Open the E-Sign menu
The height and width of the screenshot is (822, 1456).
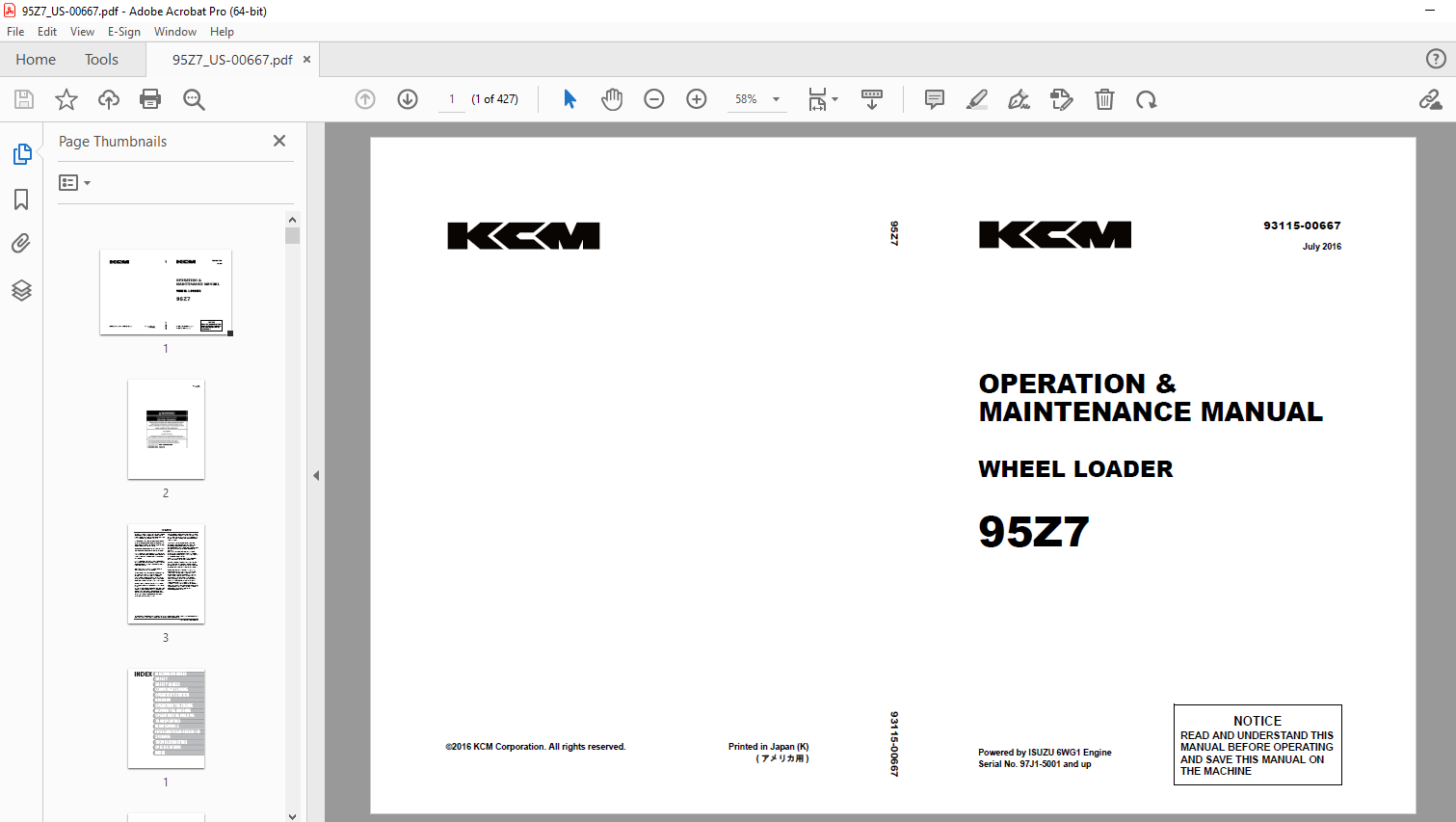click(x=123, y=31)
